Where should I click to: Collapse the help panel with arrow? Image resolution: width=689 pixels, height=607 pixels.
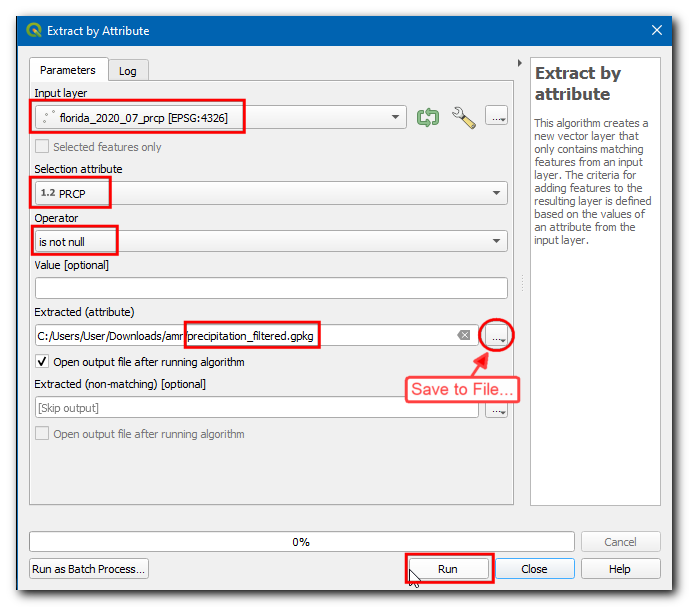(x=519, y=64)
